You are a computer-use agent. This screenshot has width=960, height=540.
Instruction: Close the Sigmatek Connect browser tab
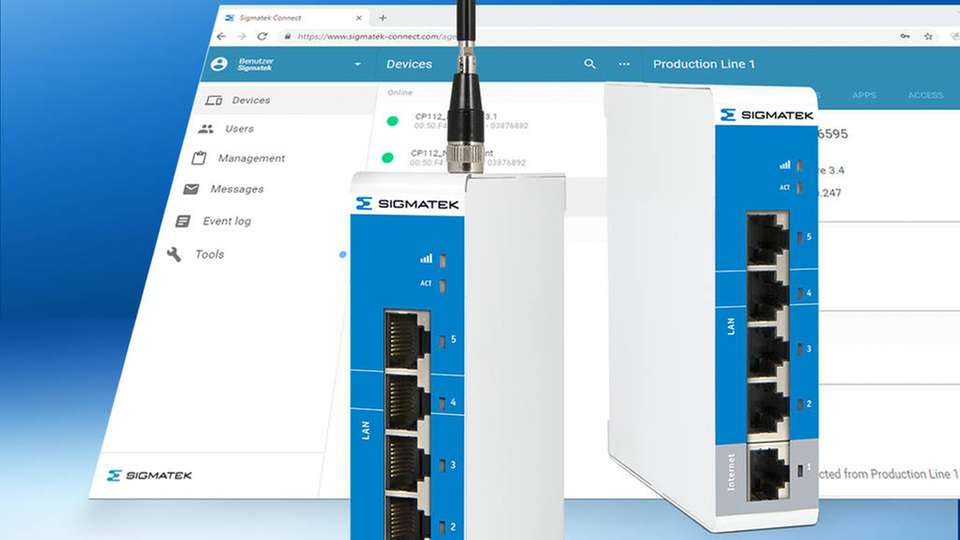coord(359,18)
